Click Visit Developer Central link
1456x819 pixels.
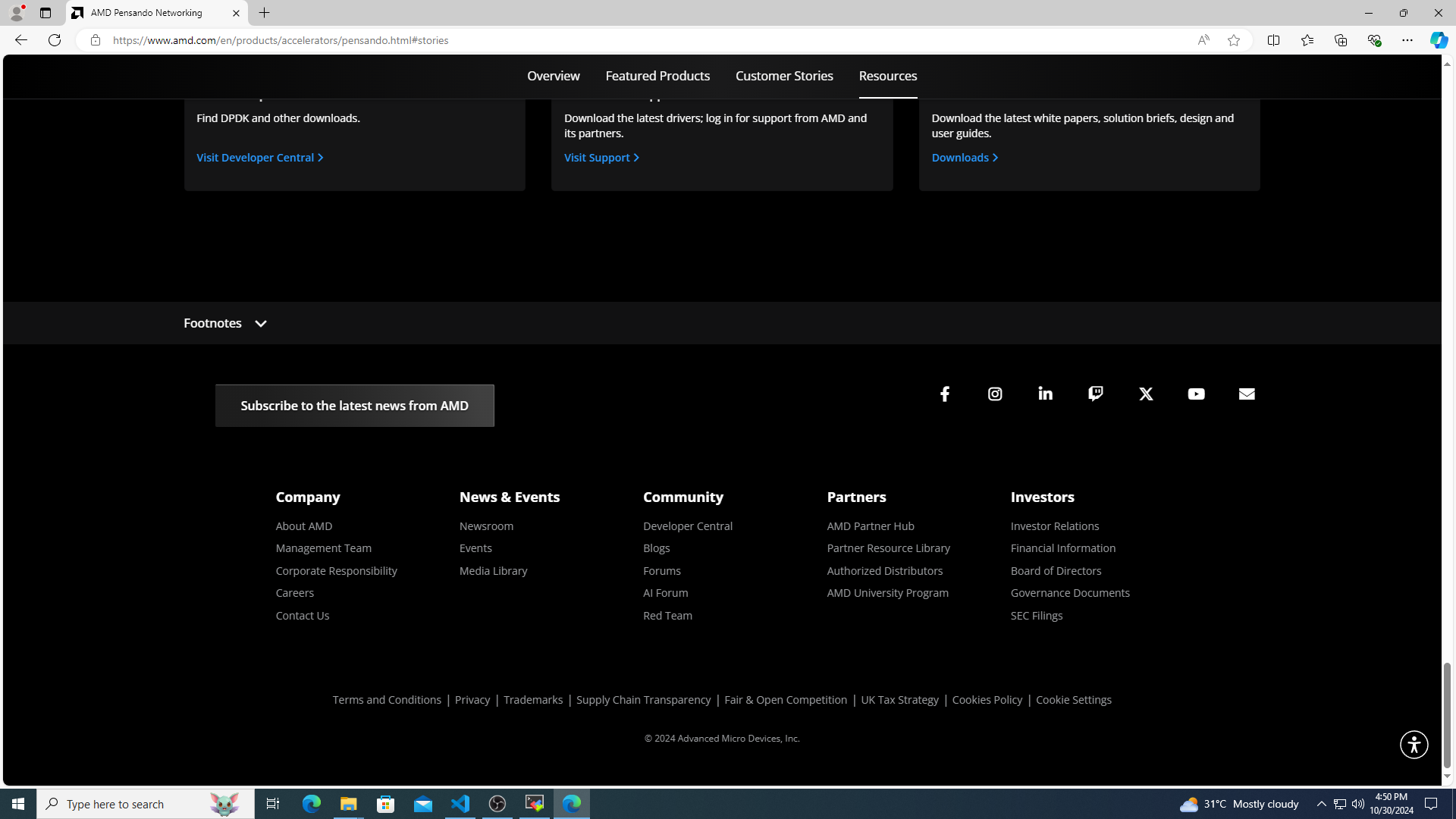pyautogui.click(x=260, y=158)
